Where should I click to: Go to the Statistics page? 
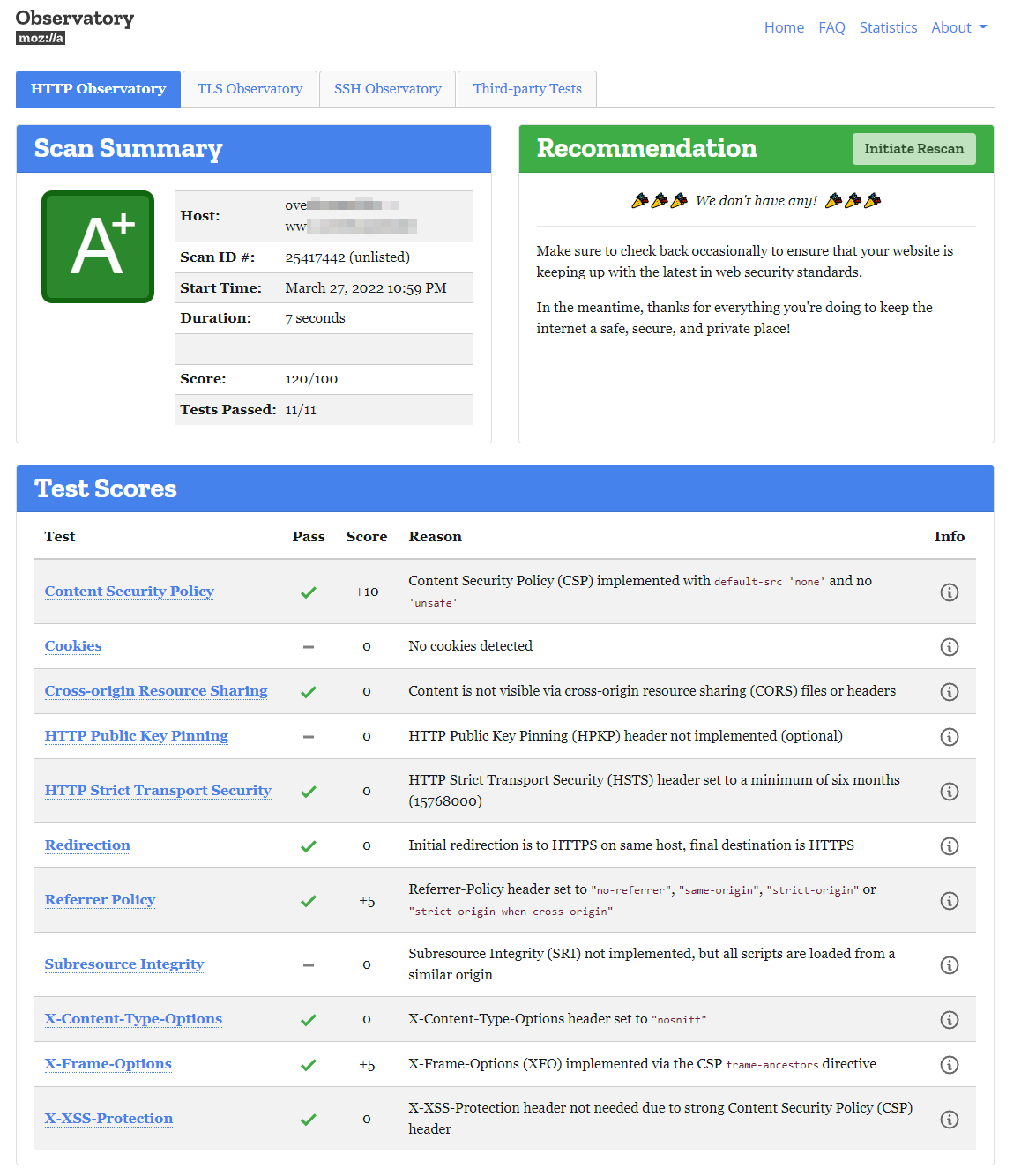(x=888, y=27)
